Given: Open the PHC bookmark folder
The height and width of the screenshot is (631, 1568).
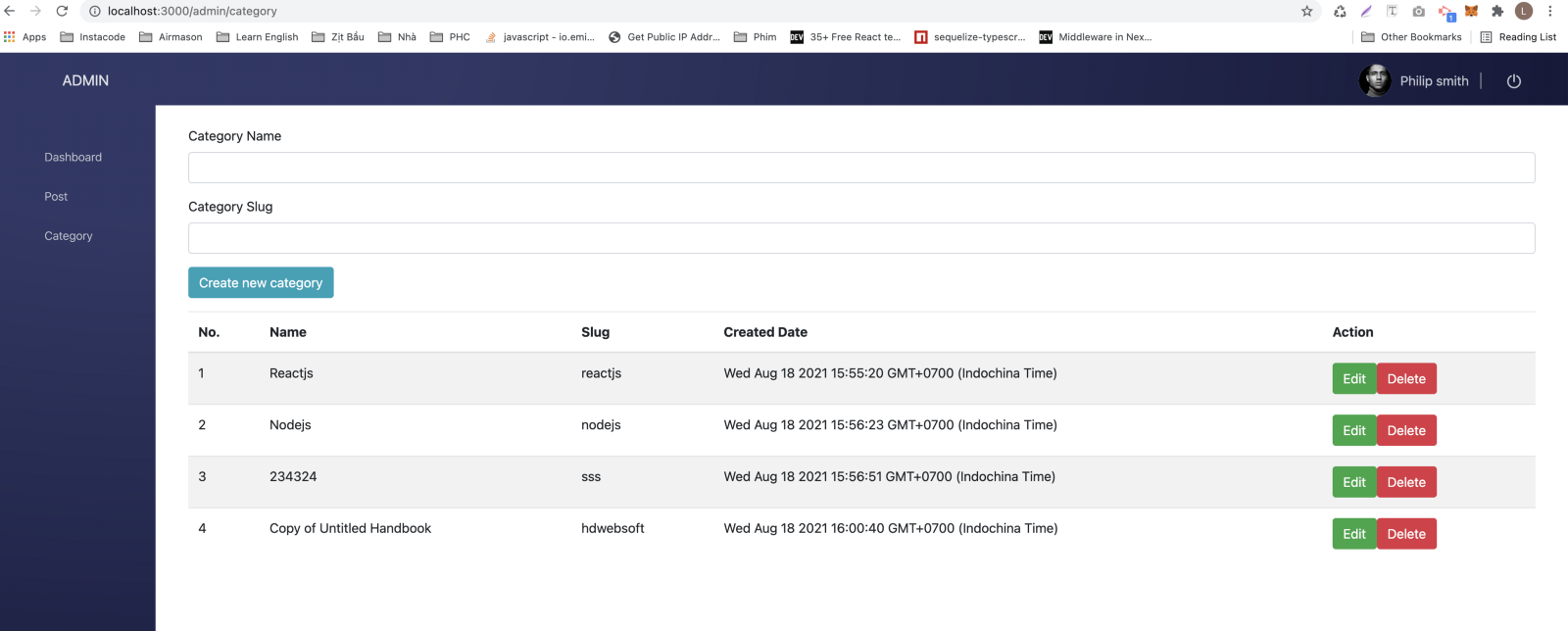Looking at the screenshot, I should 450,37.
